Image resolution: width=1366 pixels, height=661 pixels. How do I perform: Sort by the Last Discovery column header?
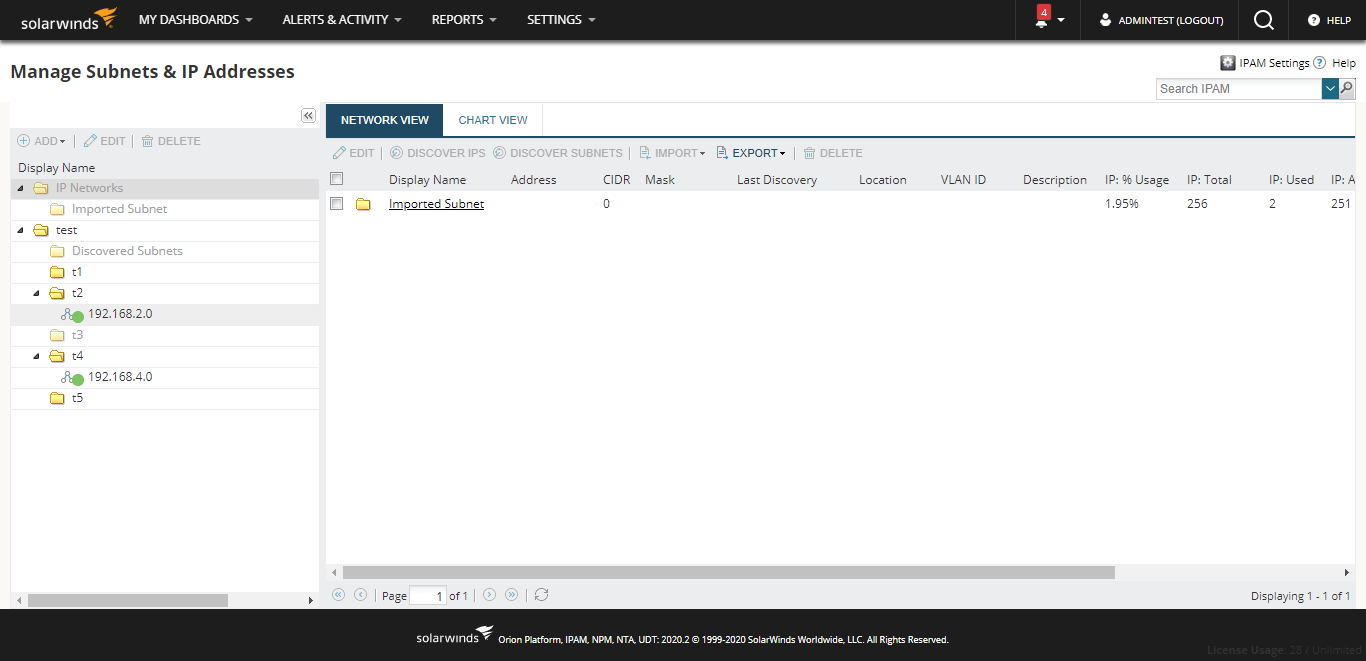point(777,180)
